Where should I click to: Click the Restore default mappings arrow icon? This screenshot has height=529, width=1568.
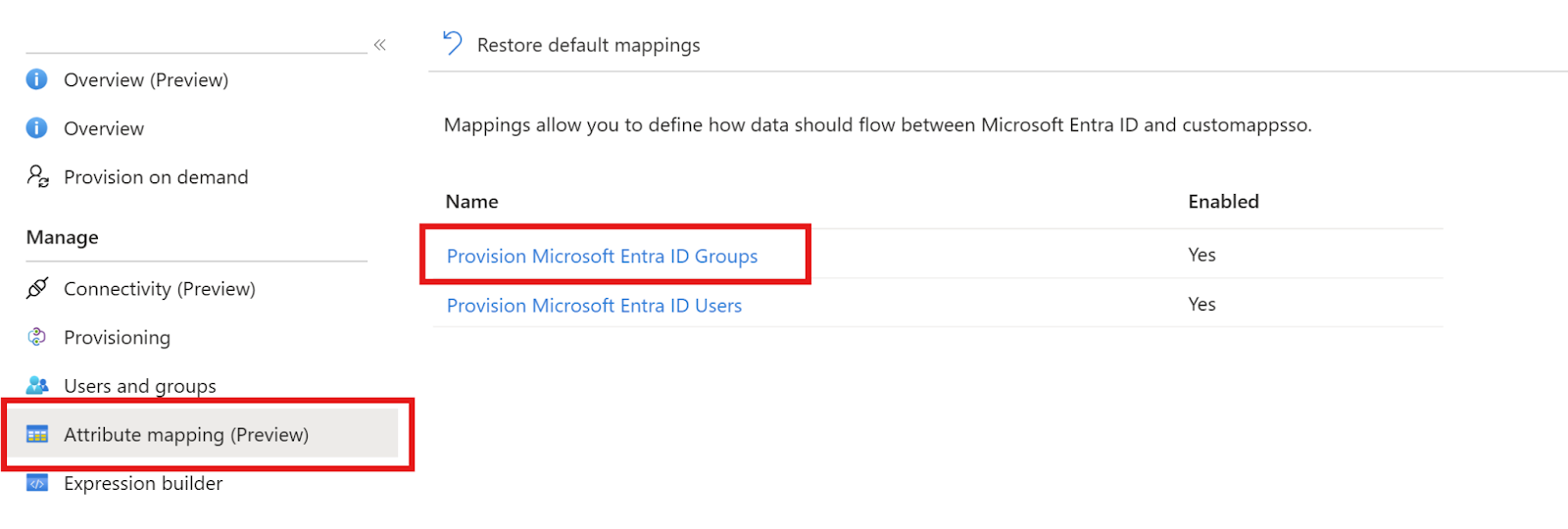coord(452,43)
